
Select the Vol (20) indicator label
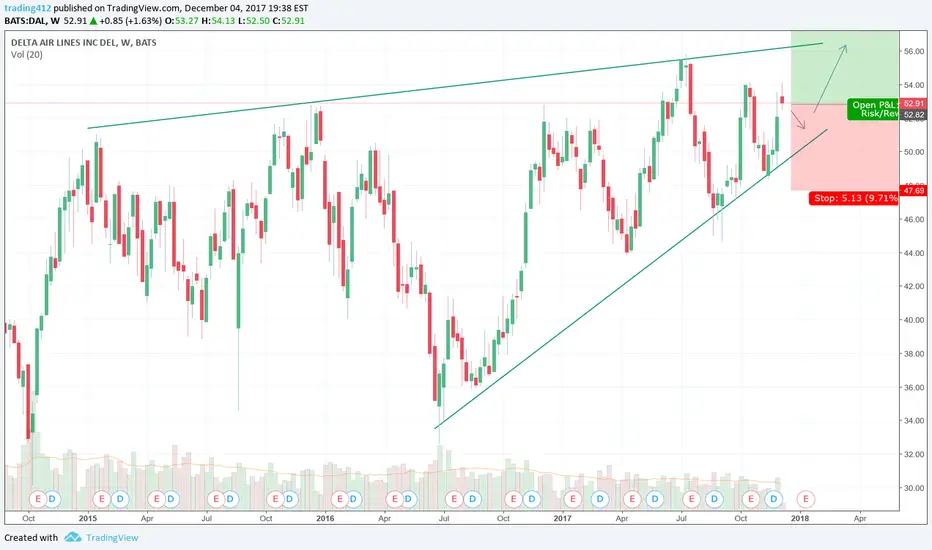[27, 55]
